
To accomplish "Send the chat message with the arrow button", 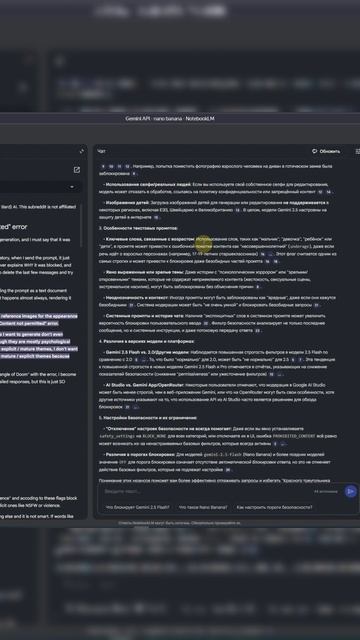I will click(x=350, y=491).
